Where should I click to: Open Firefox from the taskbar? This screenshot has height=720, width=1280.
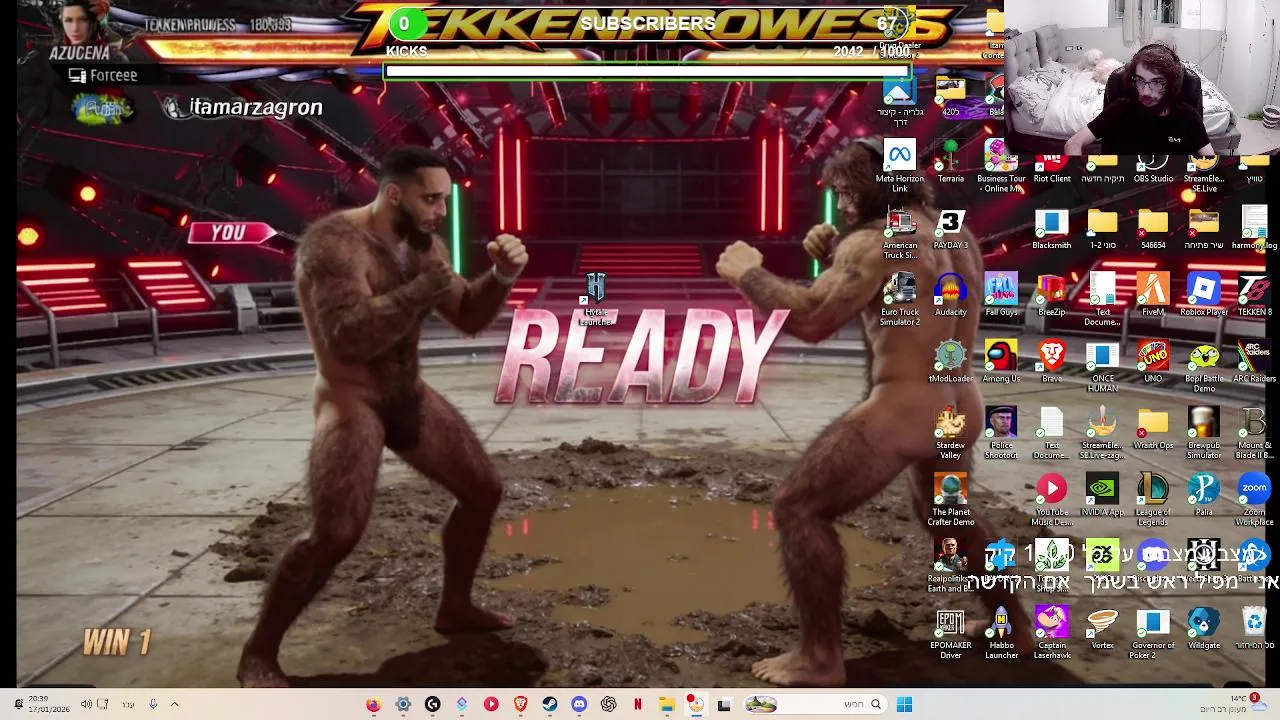[x=374, y=704]
